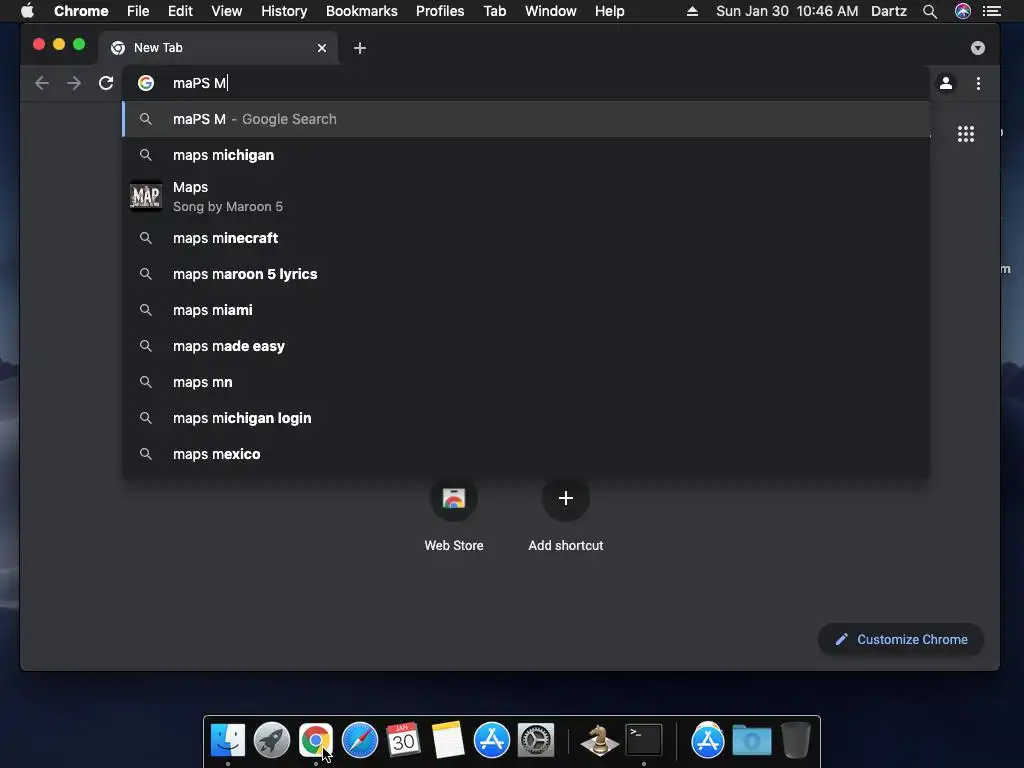Pick the 'maps mn' suggestion
Screen dimensions: 1024x768
pos(526,381)
